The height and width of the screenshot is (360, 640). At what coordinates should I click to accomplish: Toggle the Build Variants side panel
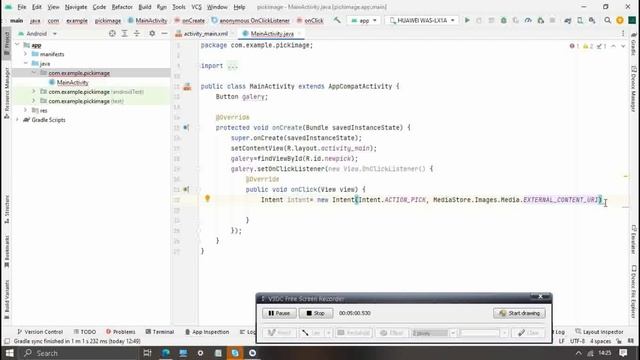coord(7,300)
